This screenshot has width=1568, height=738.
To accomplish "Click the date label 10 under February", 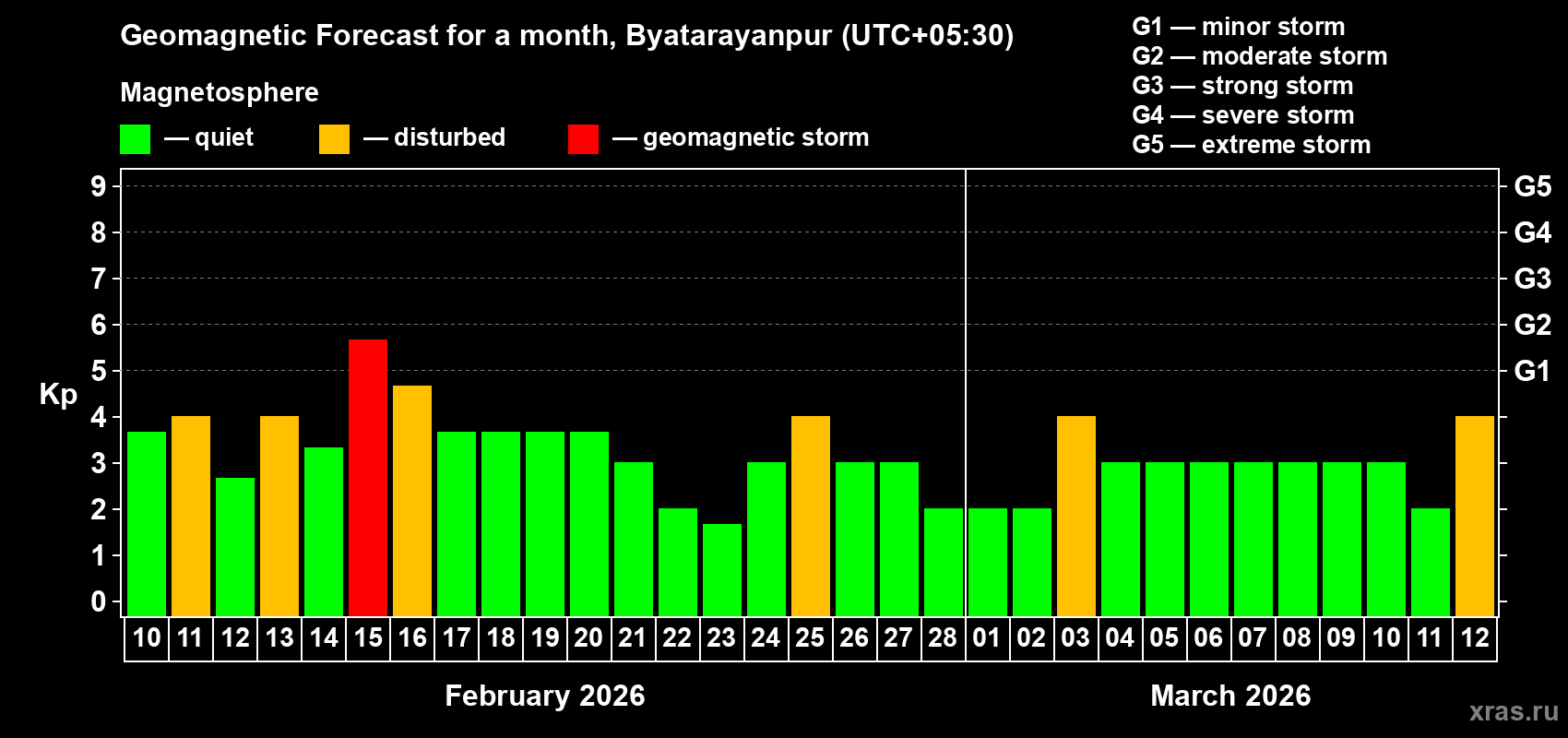I will point(147,638).
